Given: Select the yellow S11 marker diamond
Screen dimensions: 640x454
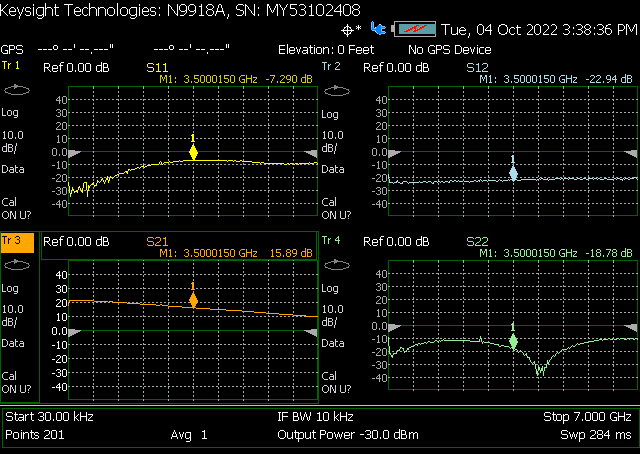Looking at the screenshot, I should [x=194, y=152].
